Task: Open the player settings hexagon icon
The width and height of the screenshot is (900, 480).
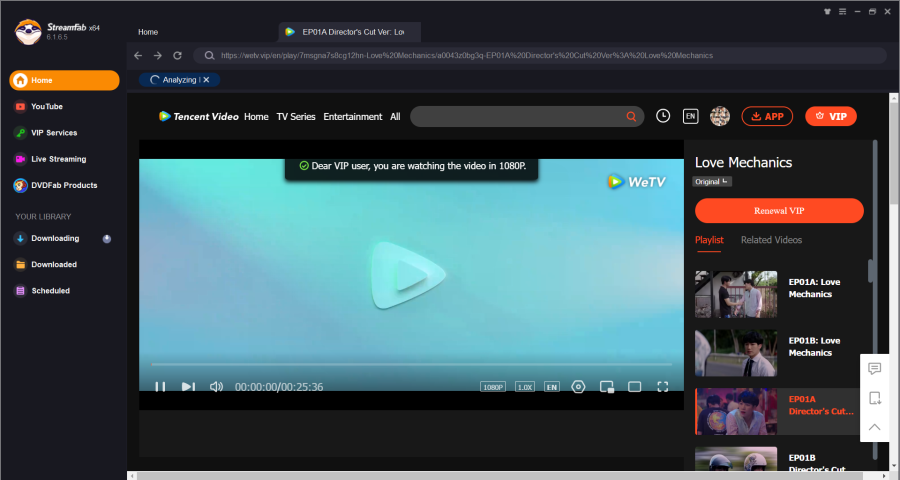Action: (579, 387)
